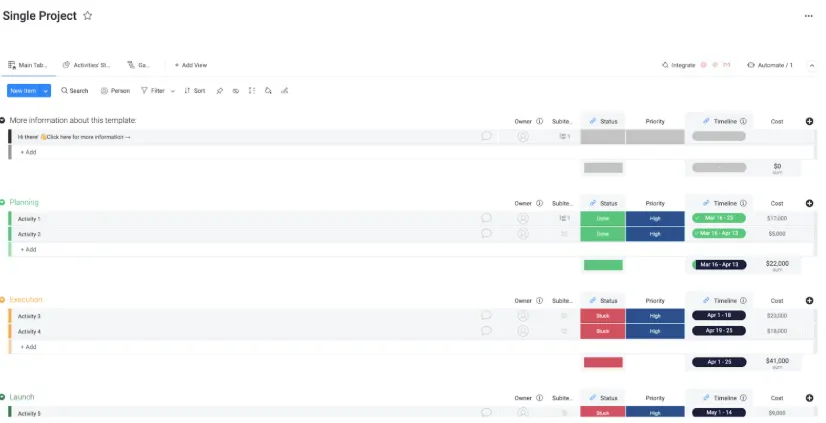
Task: Assign owner avatar for Activity 1
Action: tap(523, 218)
